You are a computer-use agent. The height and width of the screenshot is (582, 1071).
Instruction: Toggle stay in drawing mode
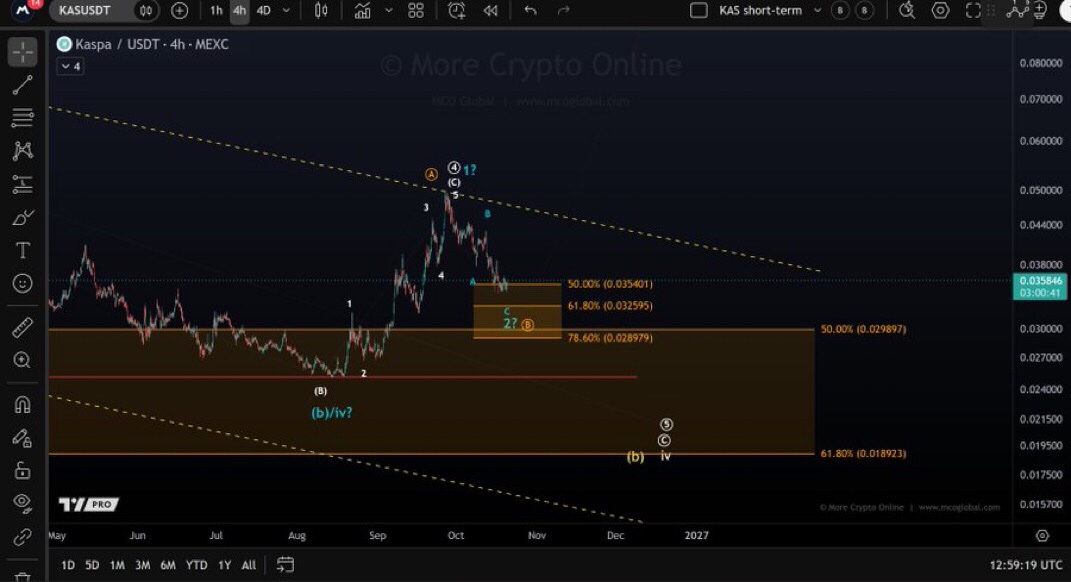pyautogui.click(x=23, y=438)
